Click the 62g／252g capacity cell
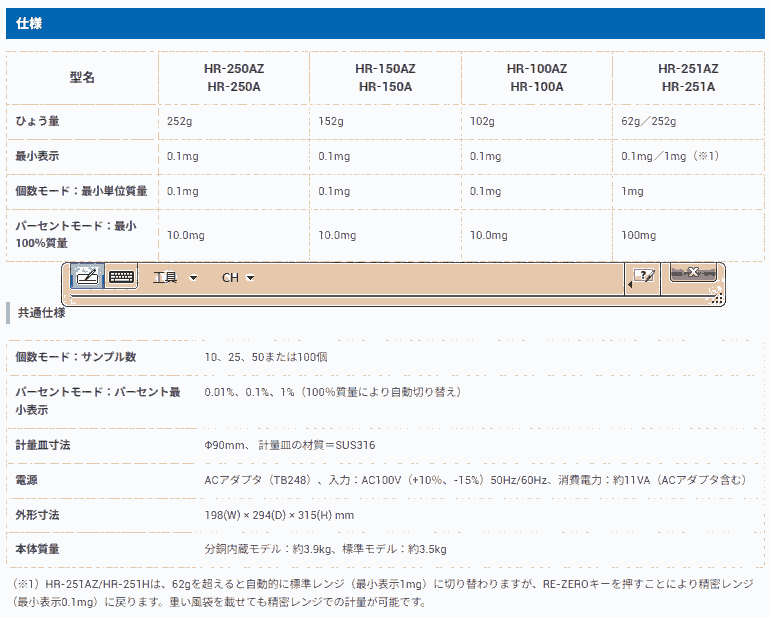The height and width of the screenshot is (618, 770). 649,121
